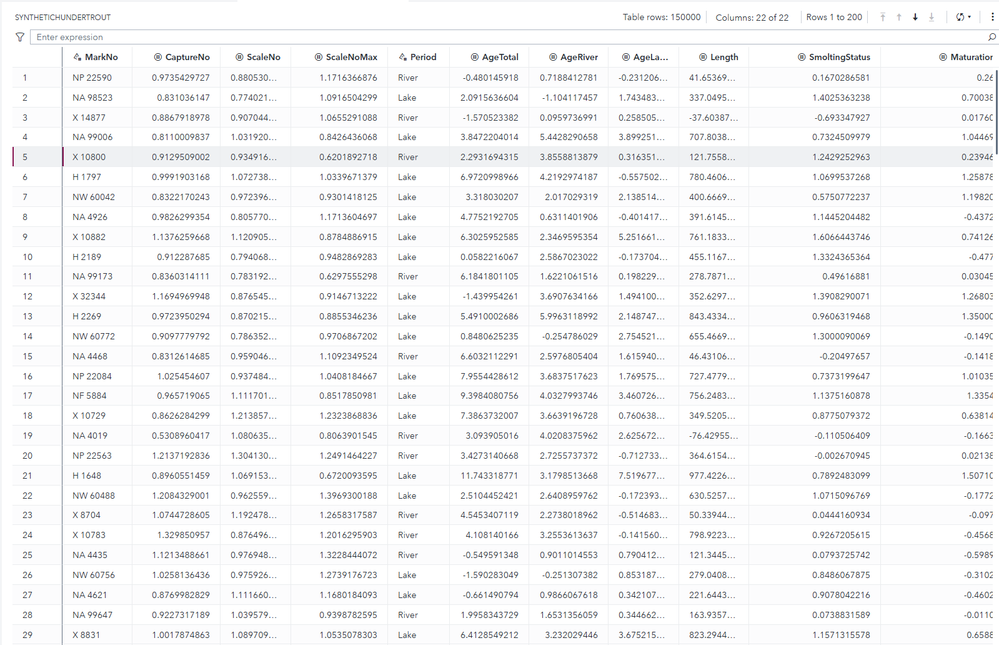Go to previous rows page arrow
The width and height of the screenshot is (999, 645).
point(899,17)
